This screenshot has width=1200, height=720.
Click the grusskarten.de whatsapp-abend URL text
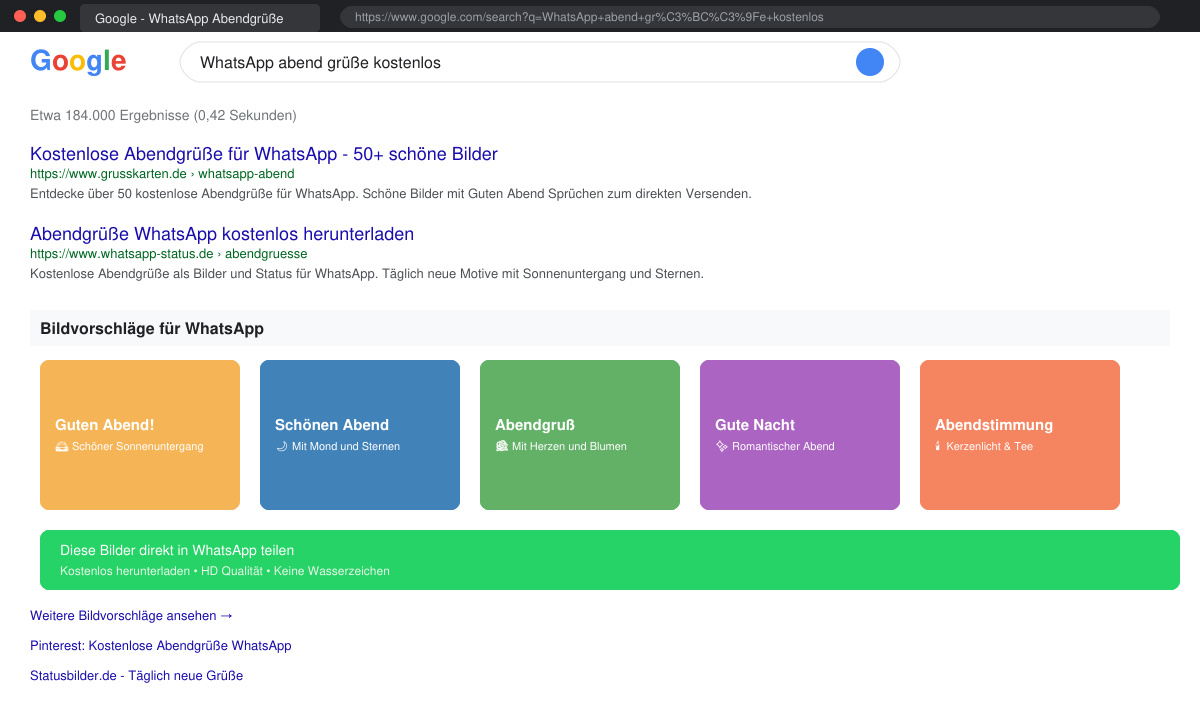tap(162, 174)
